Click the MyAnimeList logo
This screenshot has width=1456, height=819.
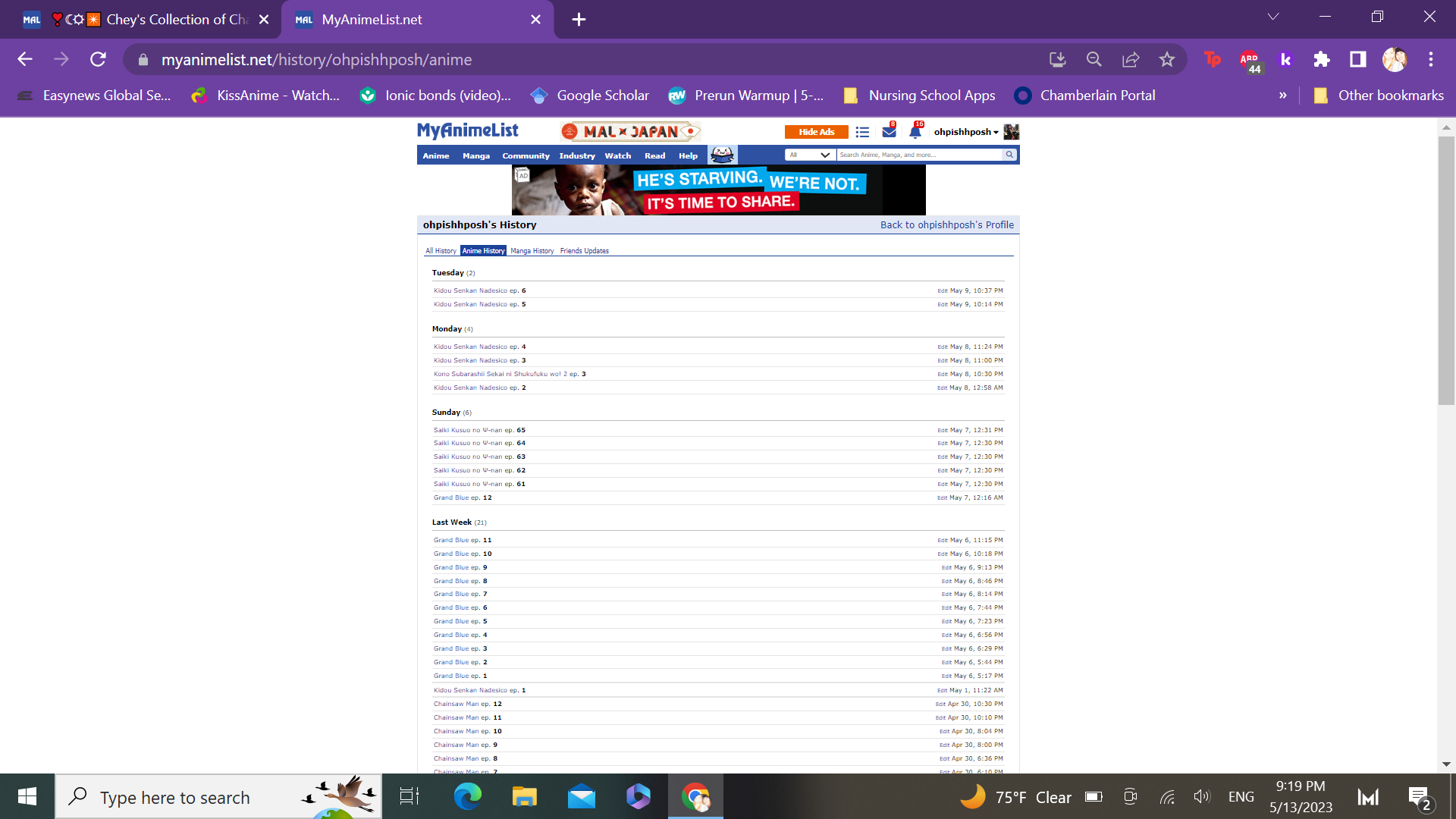tap(468, 130)
